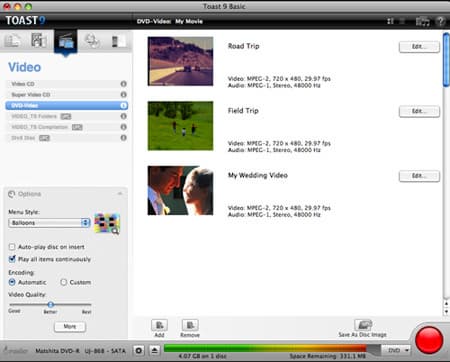Select the My Wedding Video thumbnail
This screenshot has width=450, height=362.
(x=180, y=190)
